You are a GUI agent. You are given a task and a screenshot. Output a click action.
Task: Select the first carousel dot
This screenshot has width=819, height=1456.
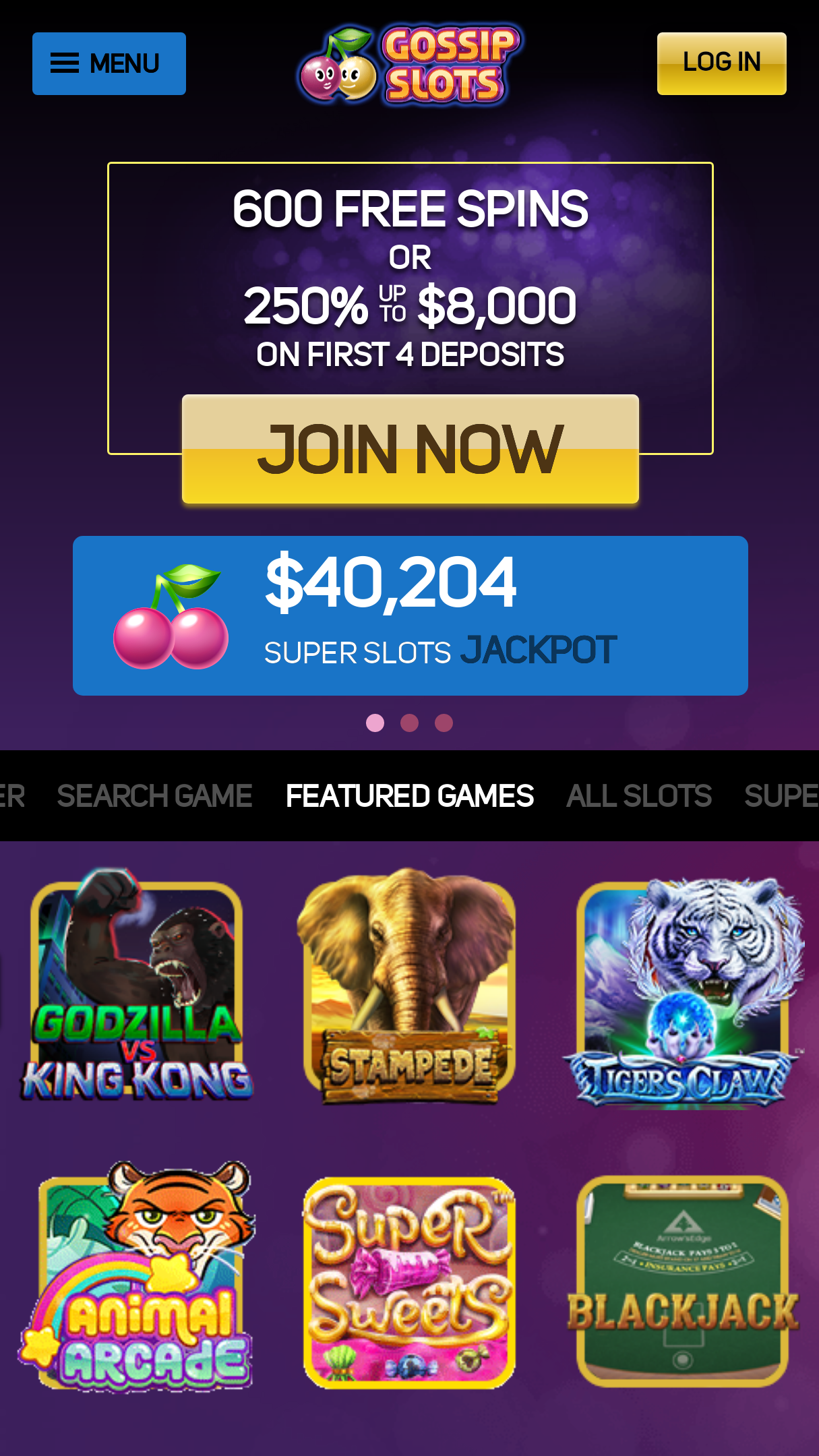[375, 723]
